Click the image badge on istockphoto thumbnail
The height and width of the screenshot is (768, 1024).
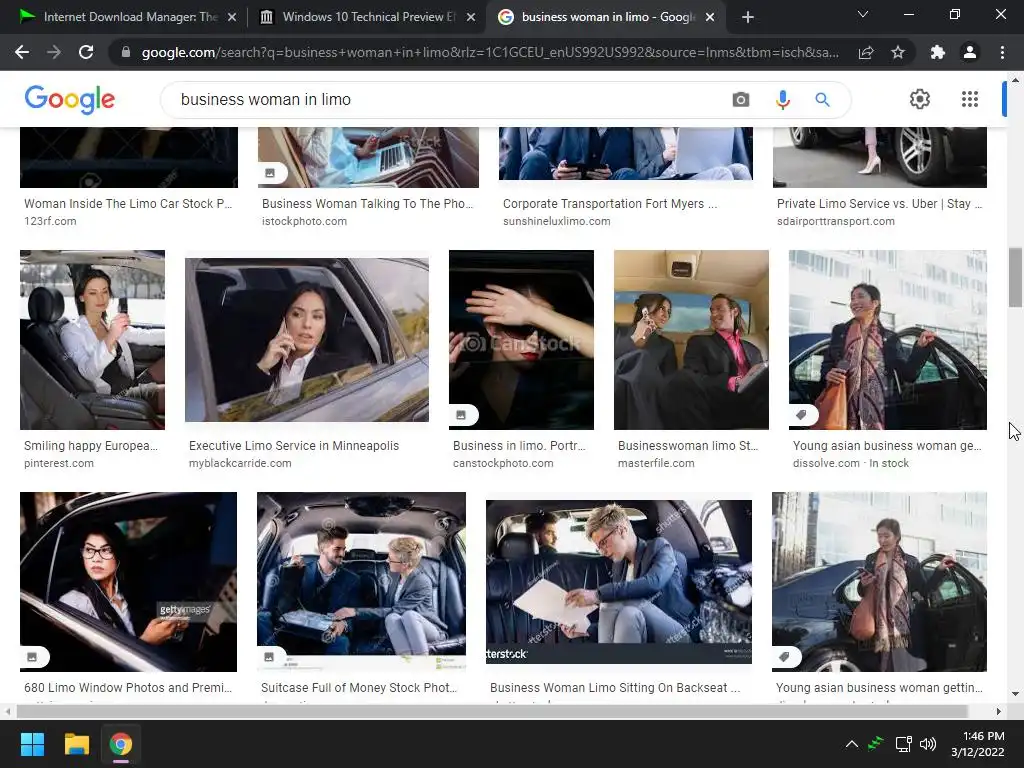270,173
